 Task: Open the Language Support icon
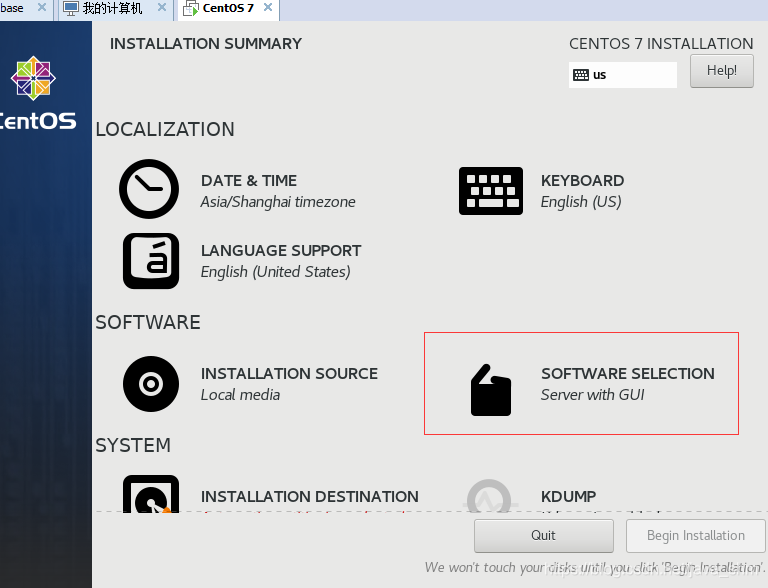coord(151,261)
